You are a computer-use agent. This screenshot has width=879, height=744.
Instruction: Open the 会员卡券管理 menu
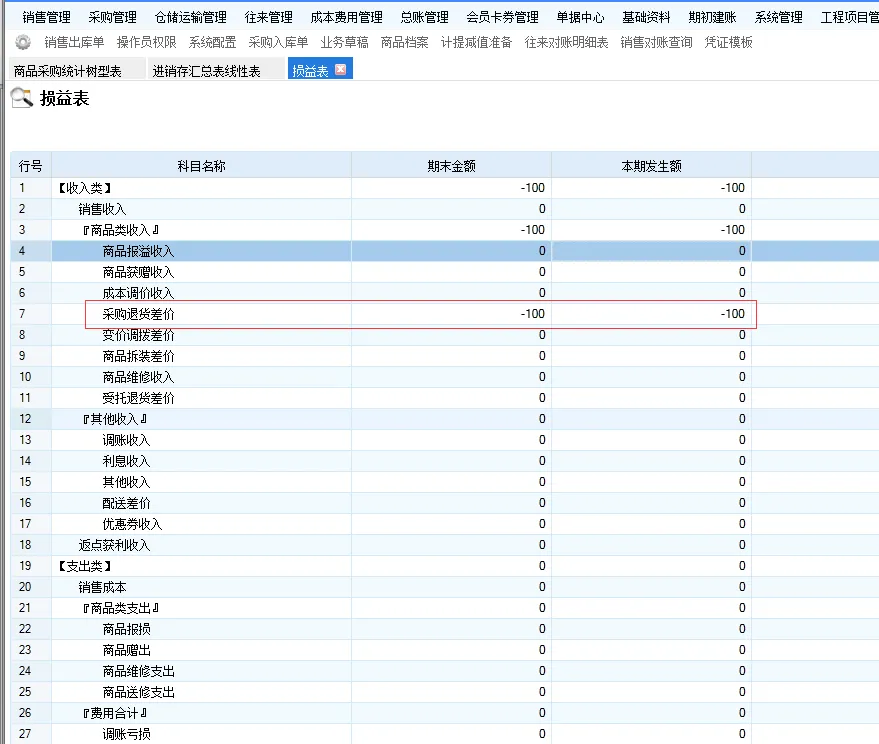pos(502,17)
